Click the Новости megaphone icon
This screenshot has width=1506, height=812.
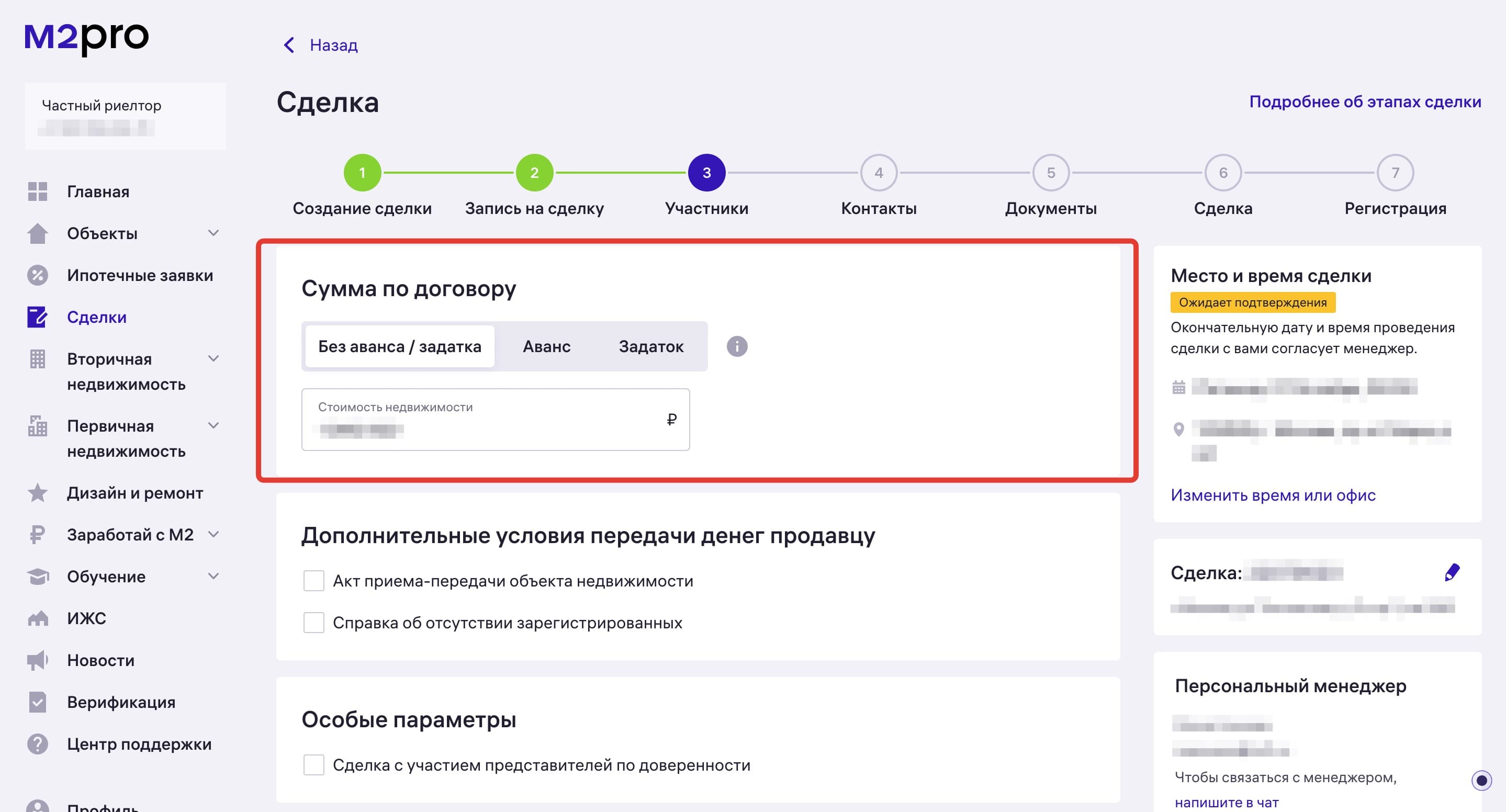click(38, 661)
